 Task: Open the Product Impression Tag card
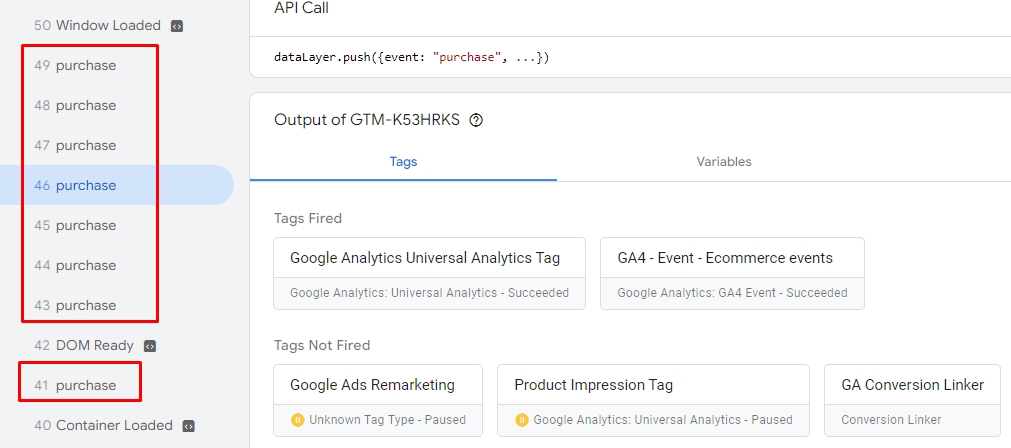point(653,400)
